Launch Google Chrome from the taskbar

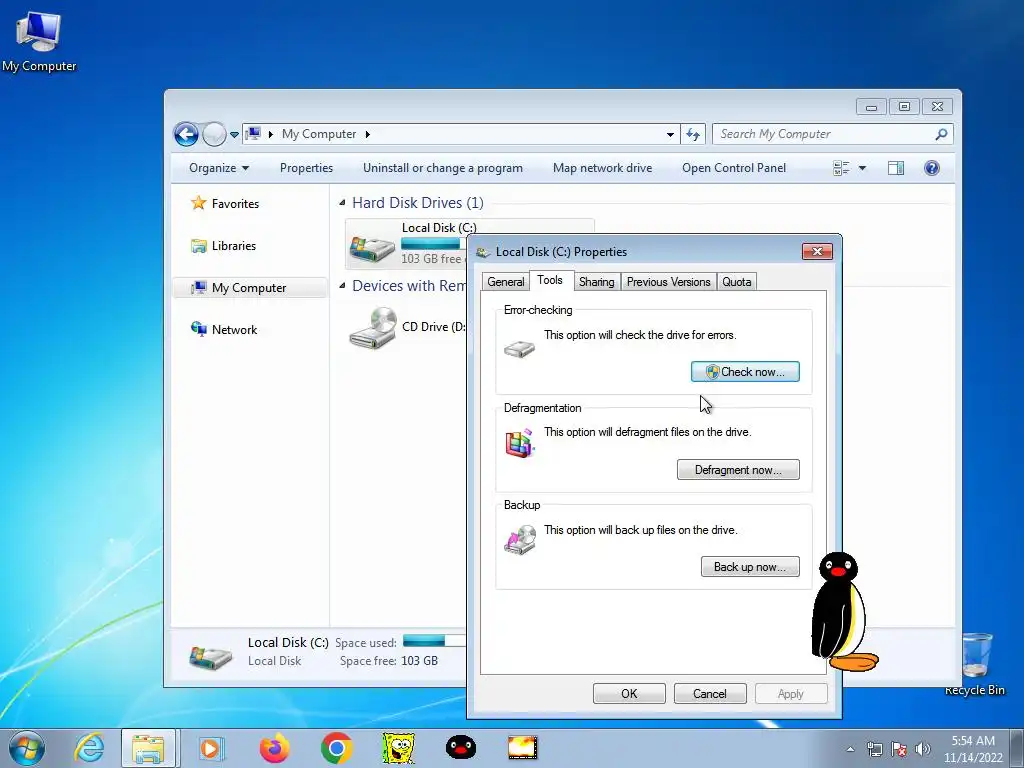336,748
